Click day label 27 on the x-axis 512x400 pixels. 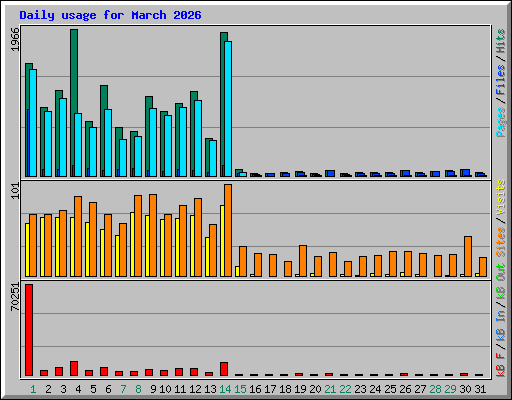(x=420, y=389)
